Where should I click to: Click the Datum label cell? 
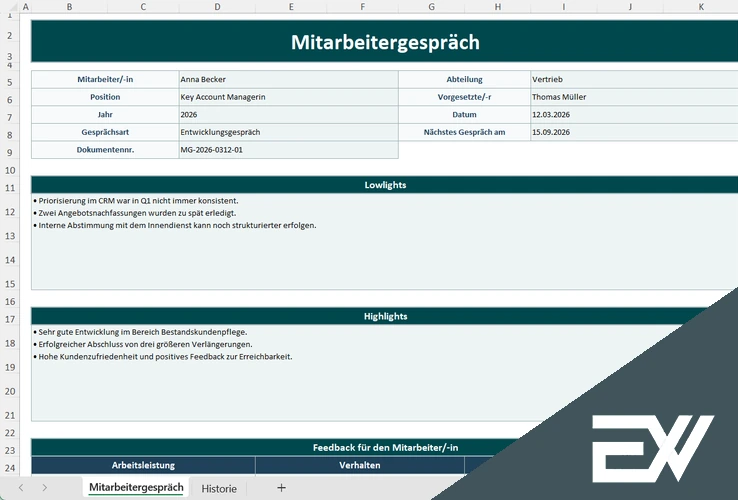point(464,114)
